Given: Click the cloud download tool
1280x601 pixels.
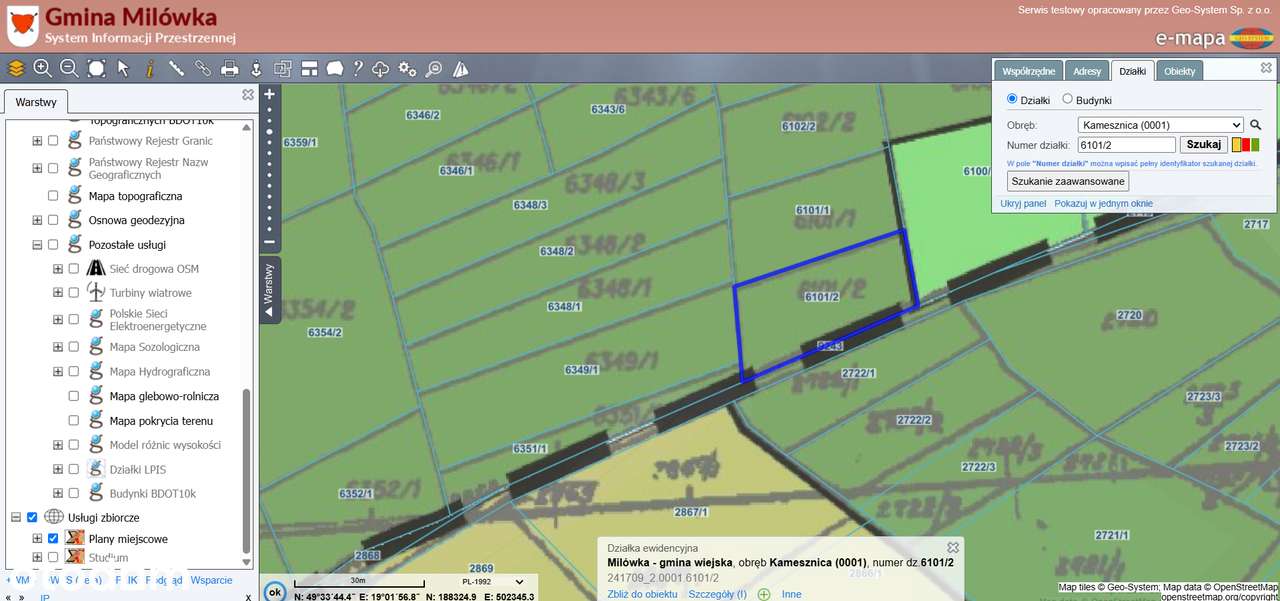Looking at the screenshot, I should pos(381,68).
